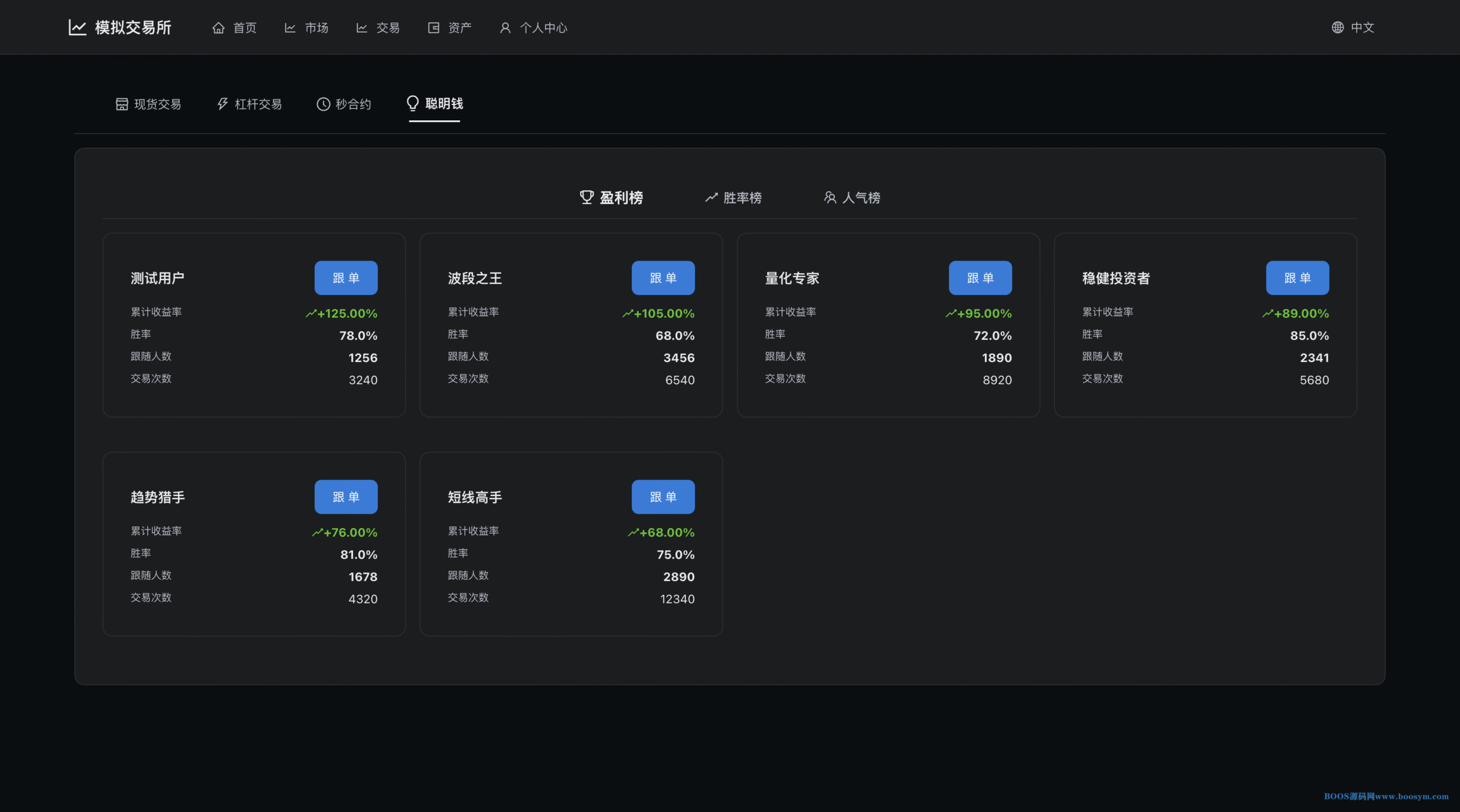
Task: Follow 波段之王 with 跟单 button
Action: click(663, 278)
